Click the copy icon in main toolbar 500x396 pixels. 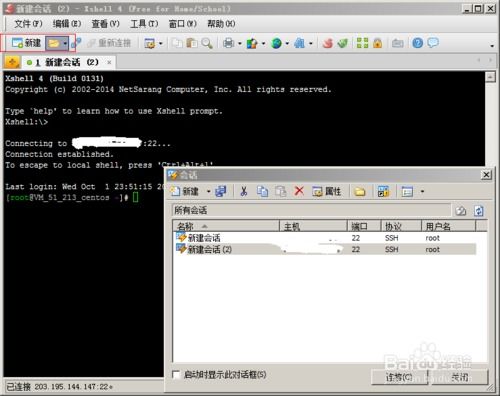tap(177, 43)
